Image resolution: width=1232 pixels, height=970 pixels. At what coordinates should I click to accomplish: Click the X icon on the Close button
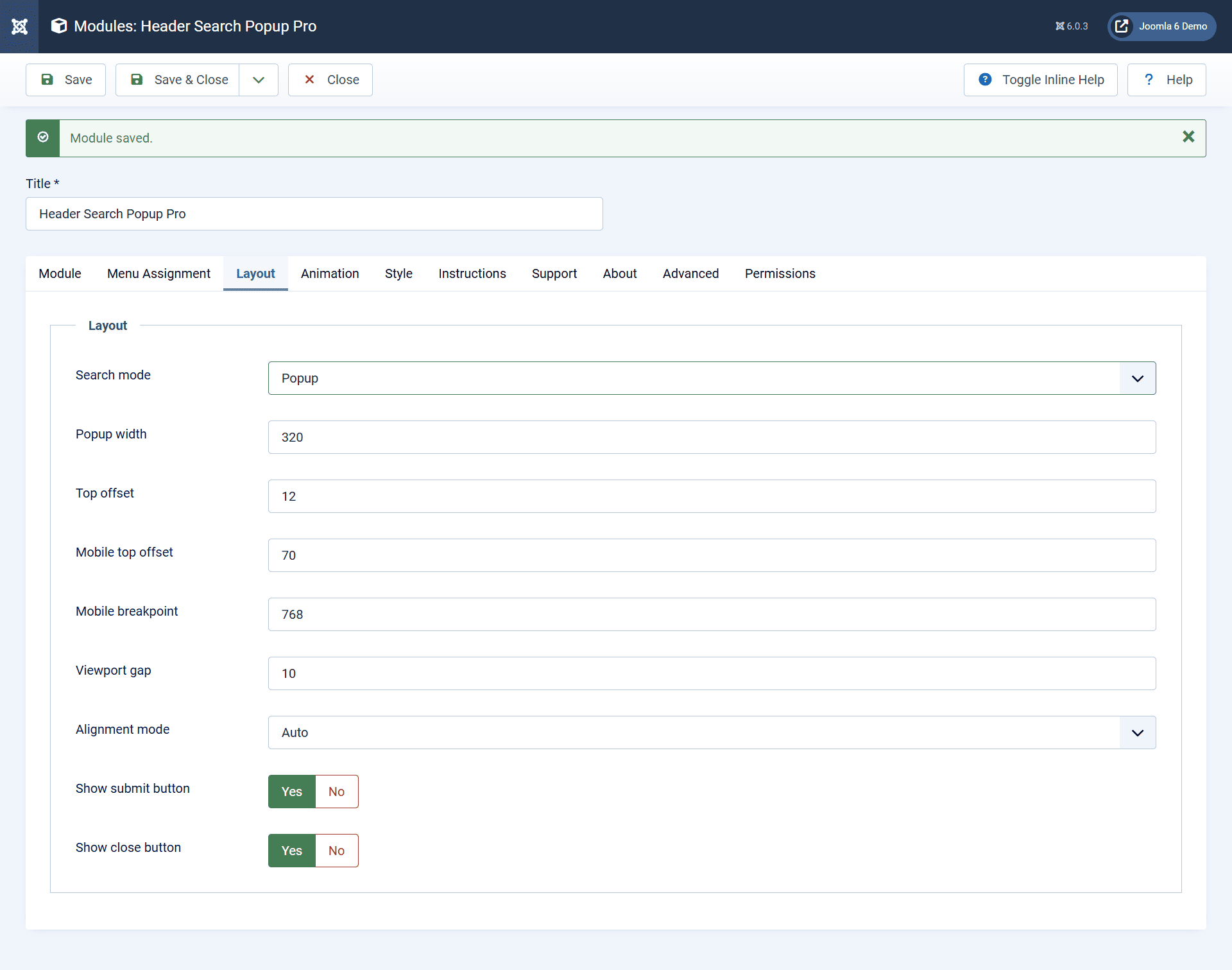[310, 80]
